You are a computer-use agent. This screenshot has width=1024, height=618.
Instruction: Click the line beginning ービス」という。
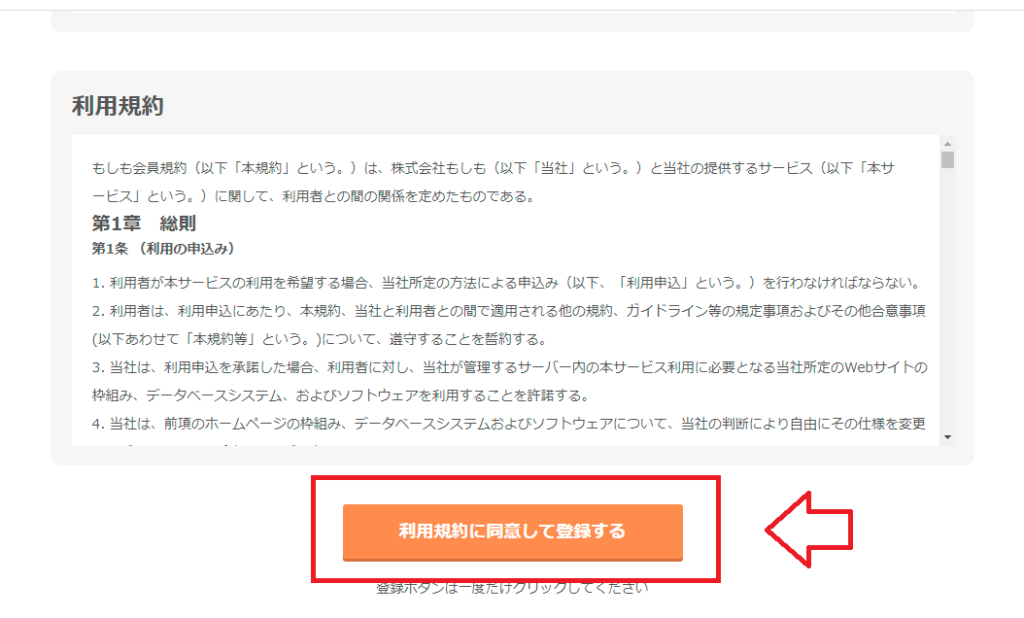pos(313,197)
